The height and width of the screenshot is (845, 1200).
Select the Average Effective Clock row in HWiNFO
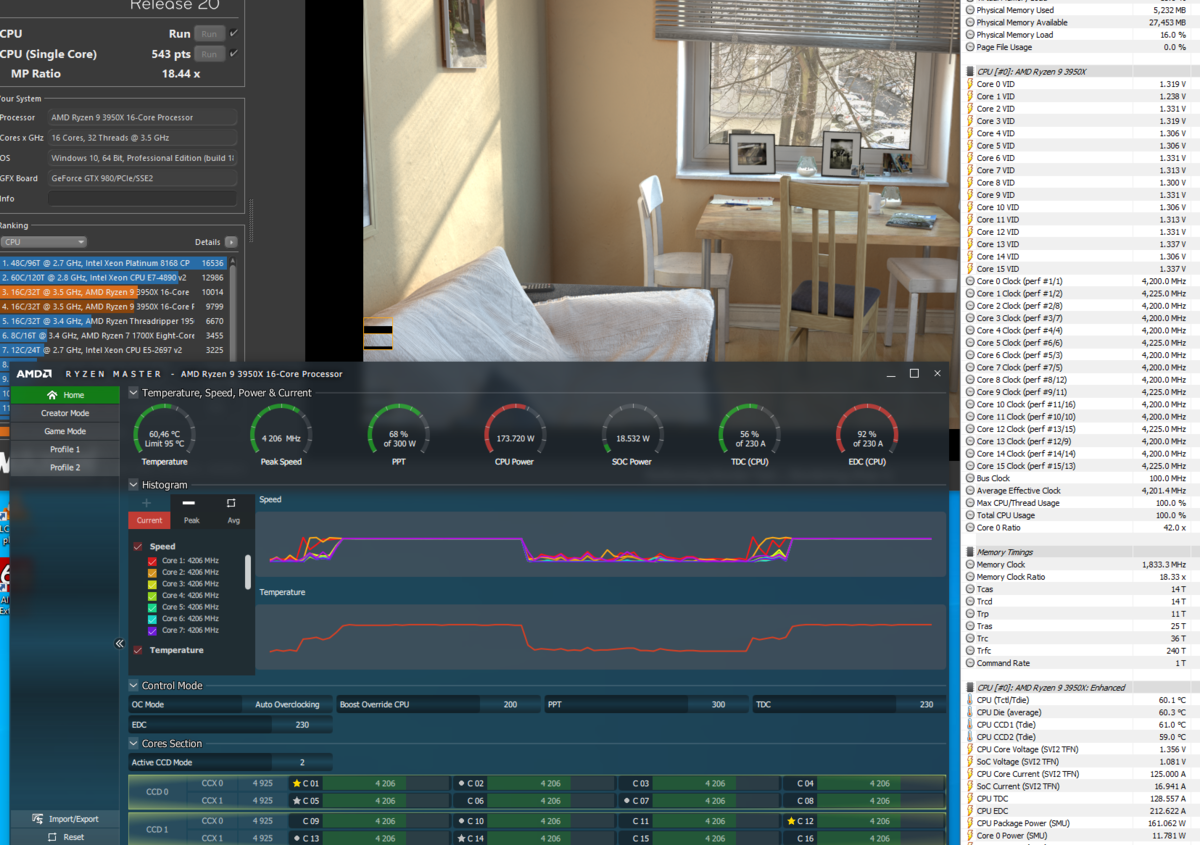[1082, 490]
